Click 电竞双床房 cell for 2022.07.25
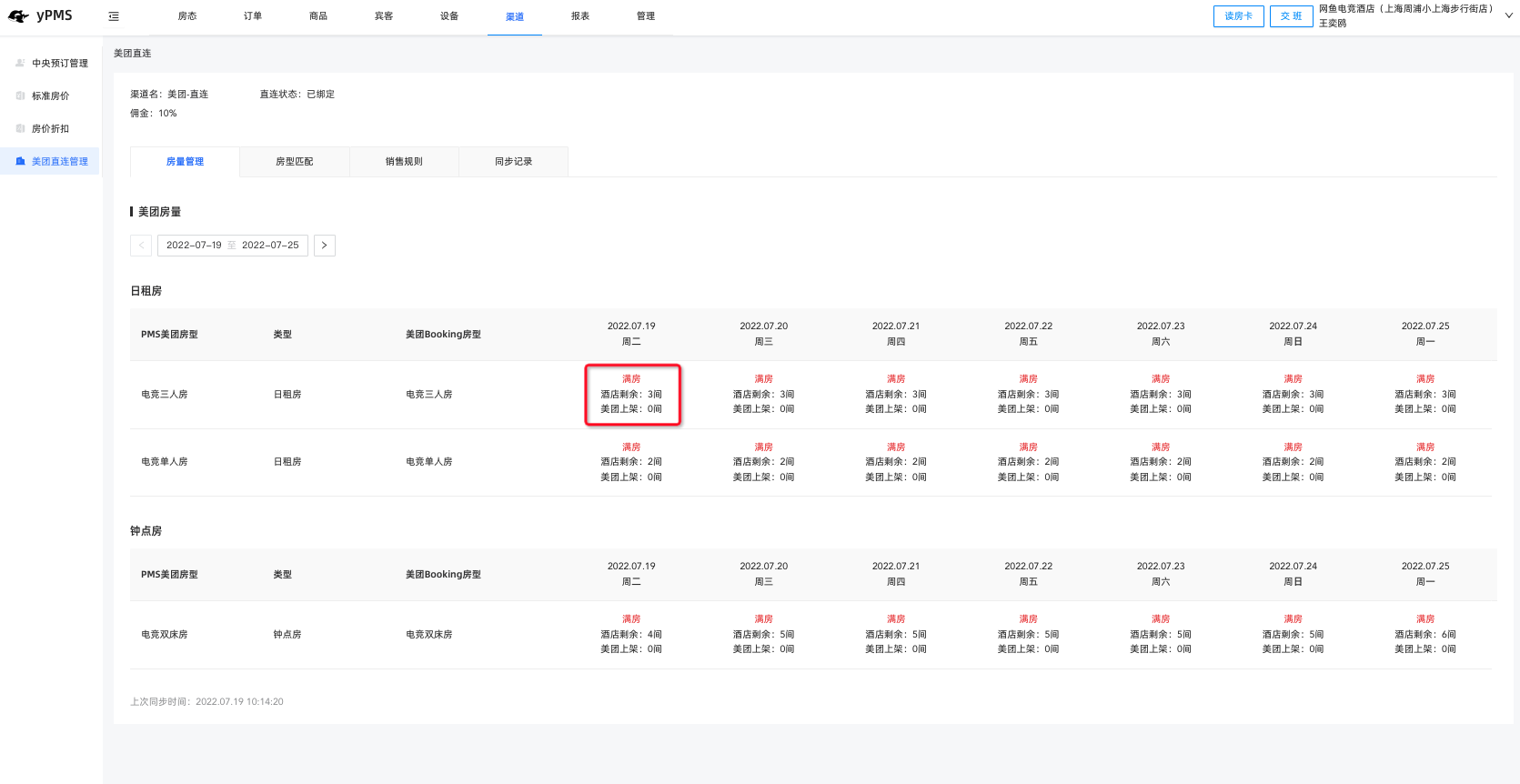Viewport: 1520px width, 784px height. click(1425, 635)
